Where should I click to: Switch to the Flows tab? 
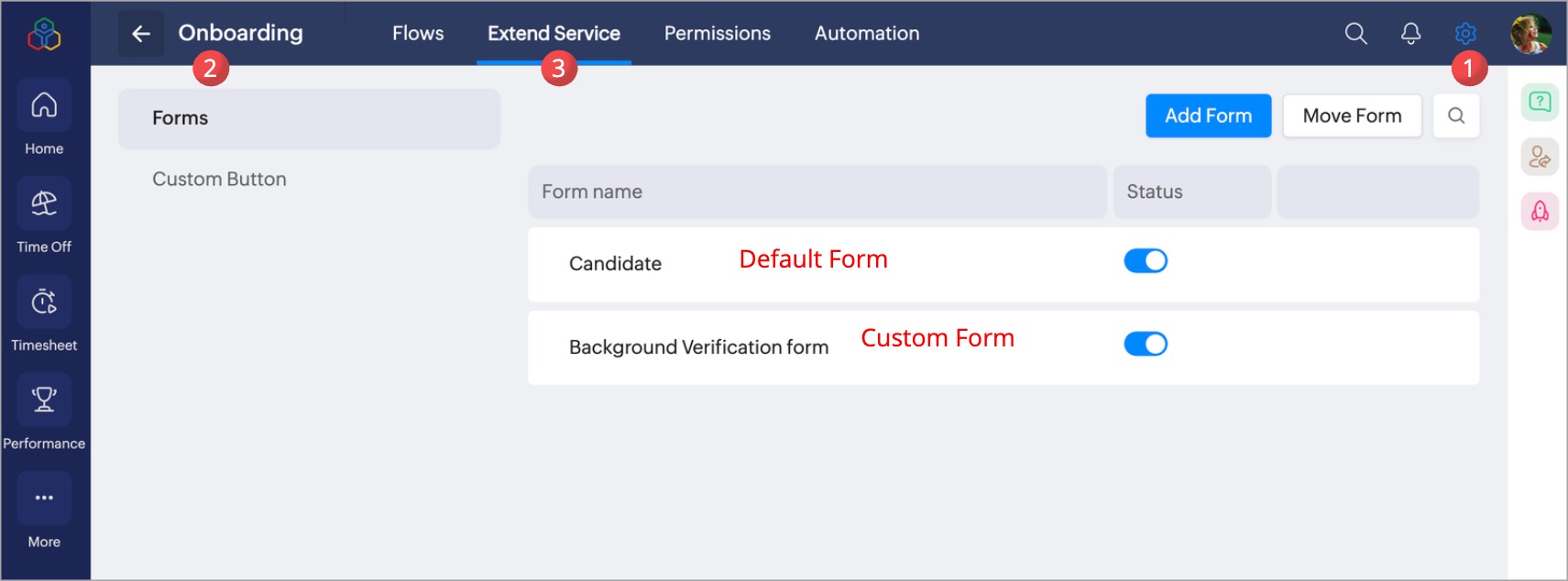[x=418, y=34]
